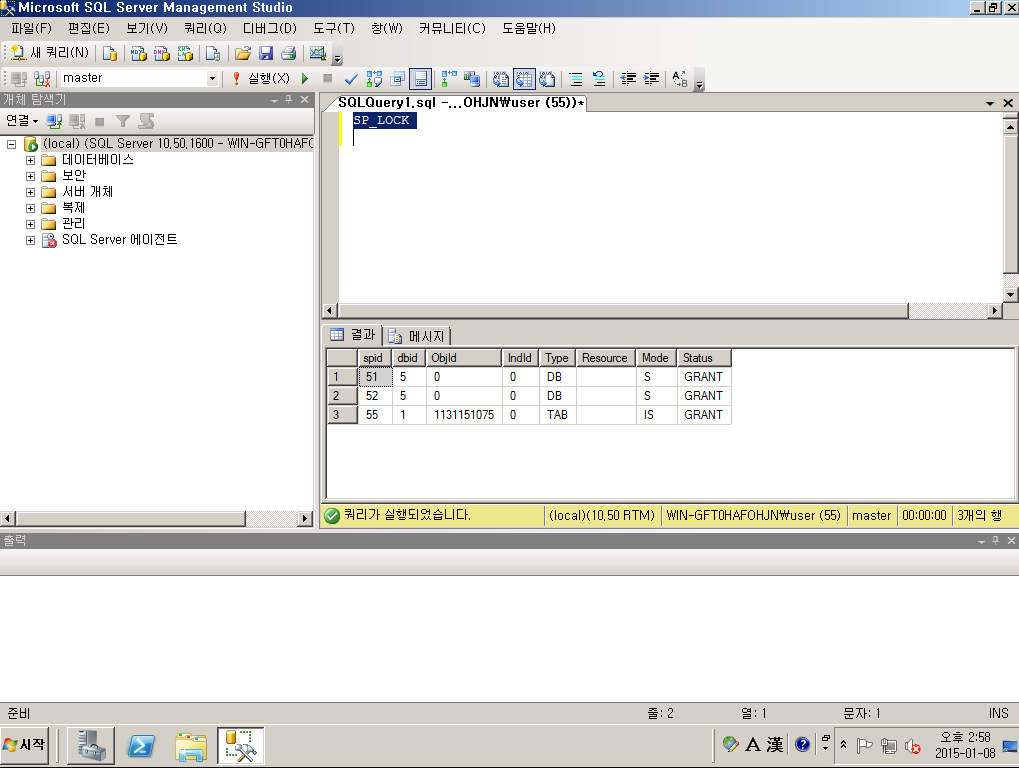
Task: Toggle the IntelliSense Enabled button
Action: (x=420, y=79)
